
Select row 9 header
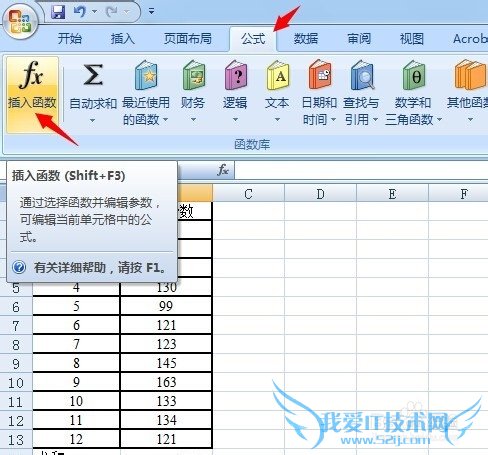click(x=16, y=363)
